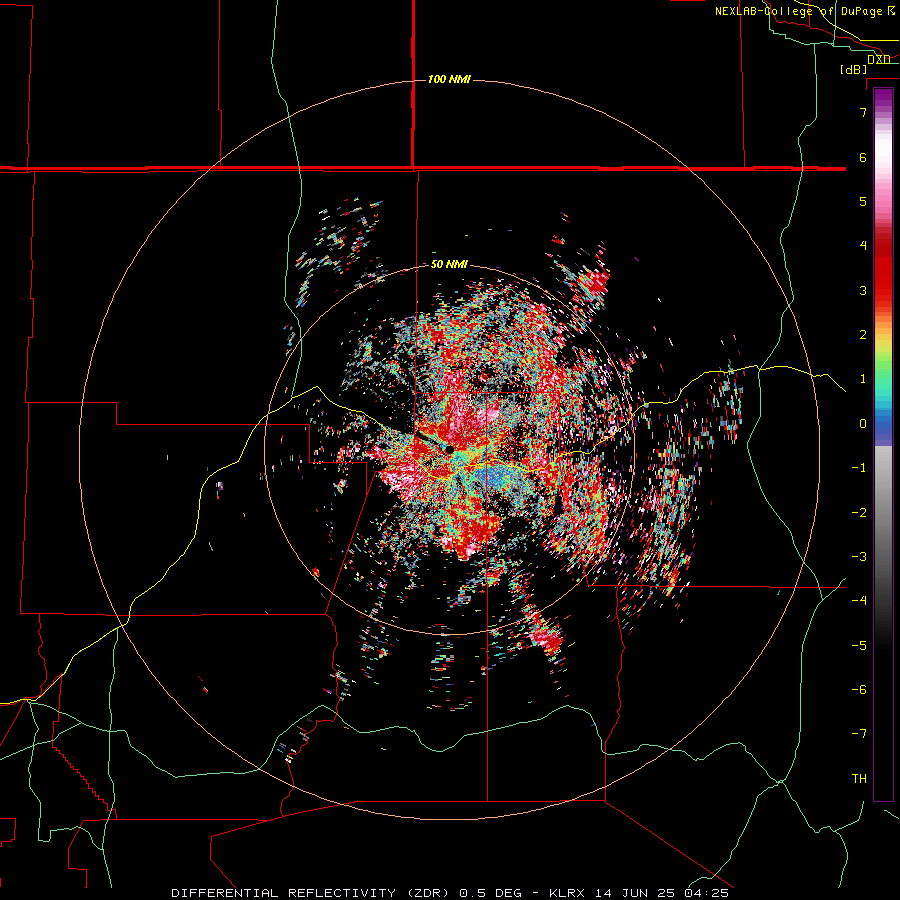Click the color scale value -4

click(859, 601)
